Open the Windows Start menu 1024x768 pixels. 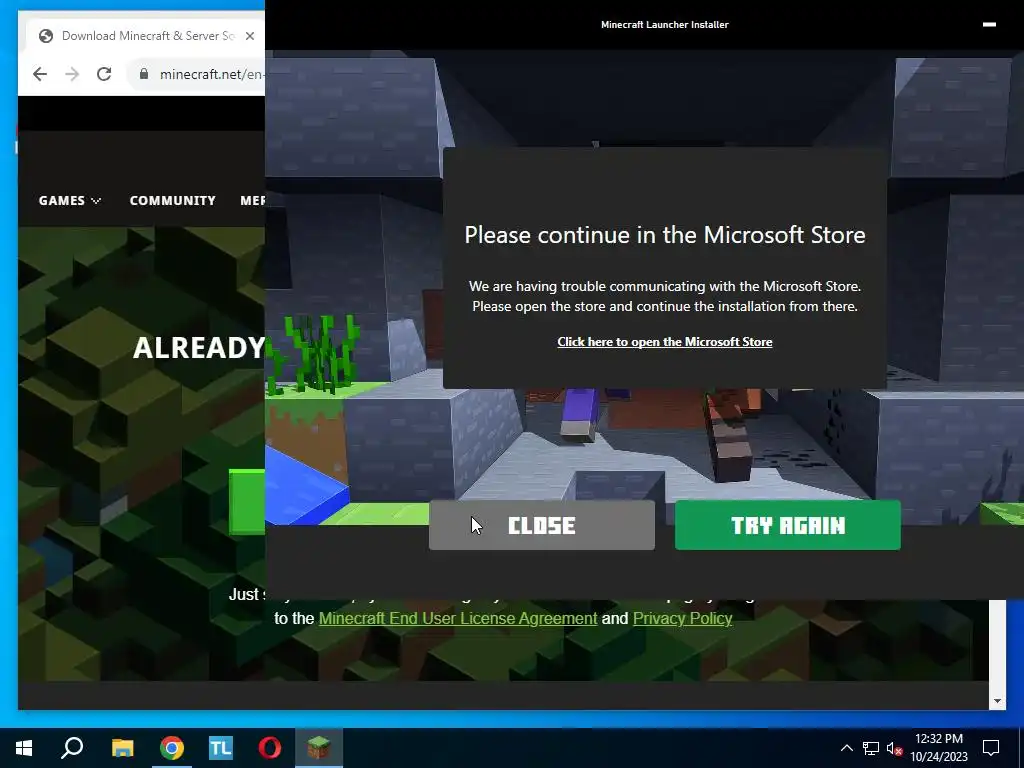pos(24,748)
